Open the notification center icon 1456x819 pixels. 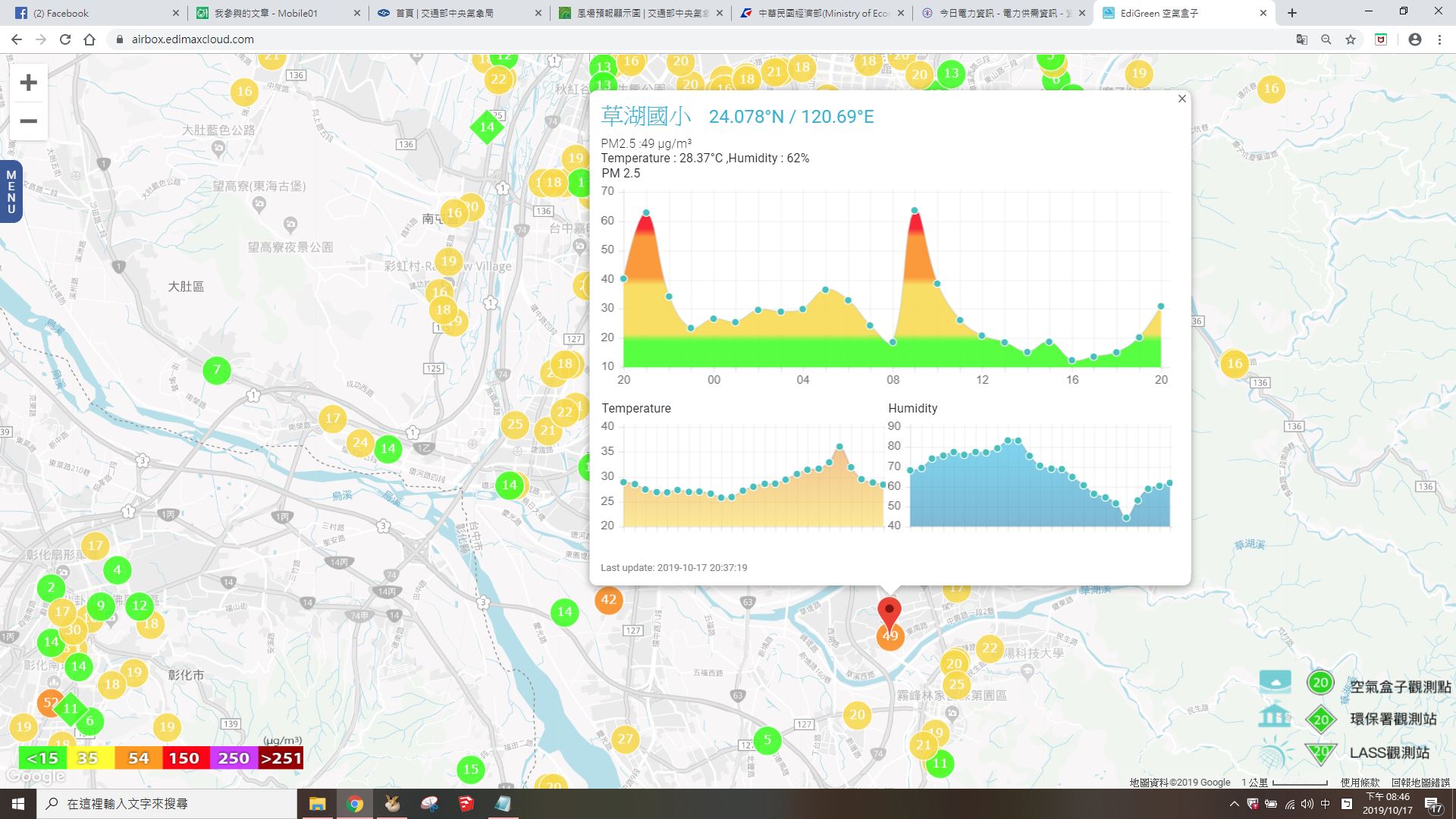coord(1433,805)
